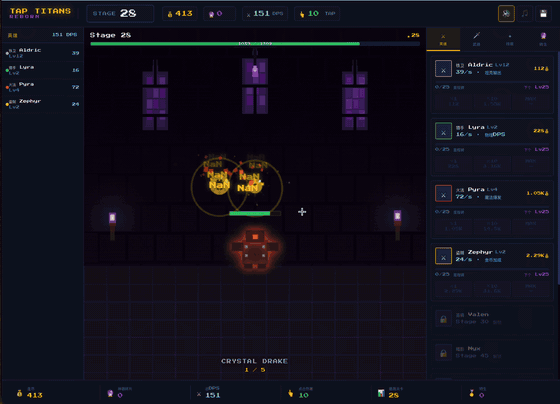The width and height of the screenshot is (560, 404).
Task: Click the save floppy disk icon
Action: tap(543, 14)
